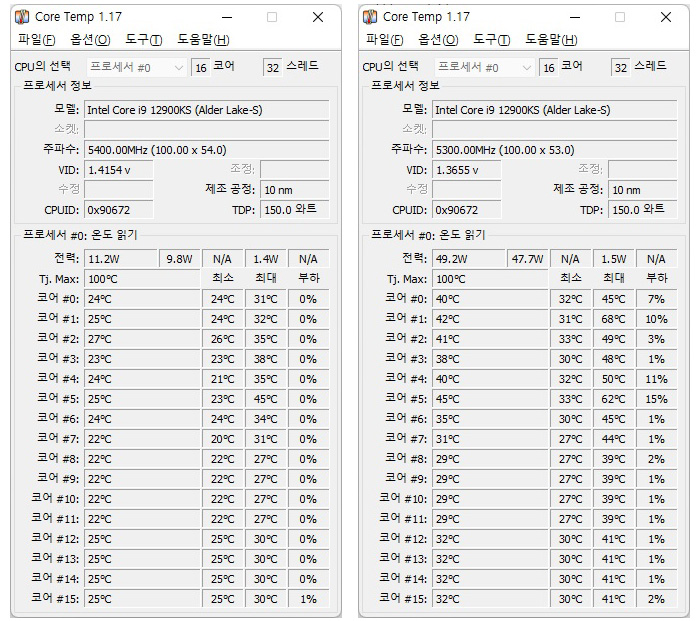Click 코어 #2 temperature 27°C left window

(142, 339)
